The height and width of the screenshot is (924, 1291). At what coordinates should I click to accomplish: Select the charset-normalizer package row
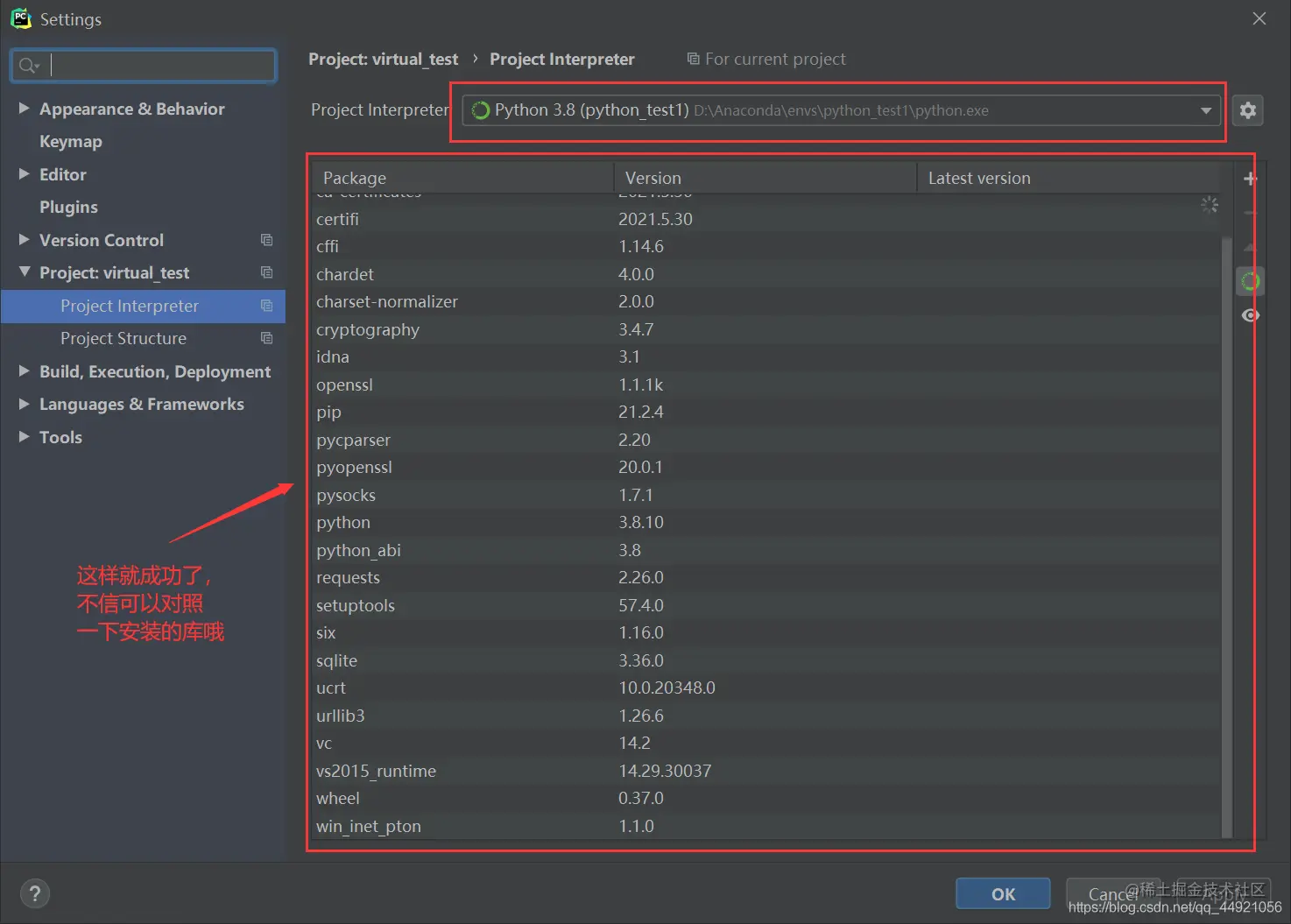pyautogui.click(x=767, y=301)
